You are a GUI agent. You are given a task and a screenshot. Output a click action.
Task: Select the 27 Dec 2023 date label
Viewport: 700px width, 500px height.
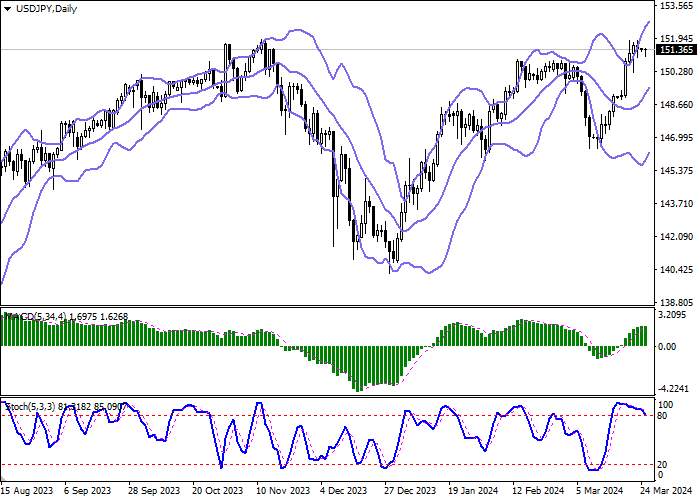(x=410, y=491)
